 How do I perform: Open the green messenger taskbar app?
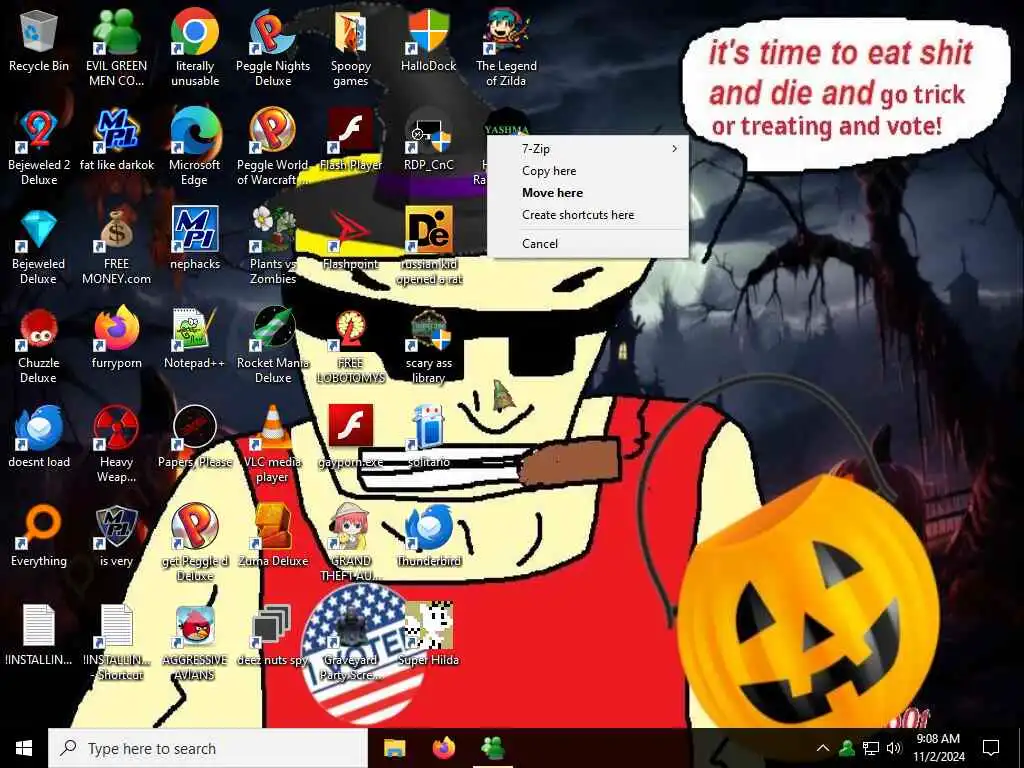[493, 748]
